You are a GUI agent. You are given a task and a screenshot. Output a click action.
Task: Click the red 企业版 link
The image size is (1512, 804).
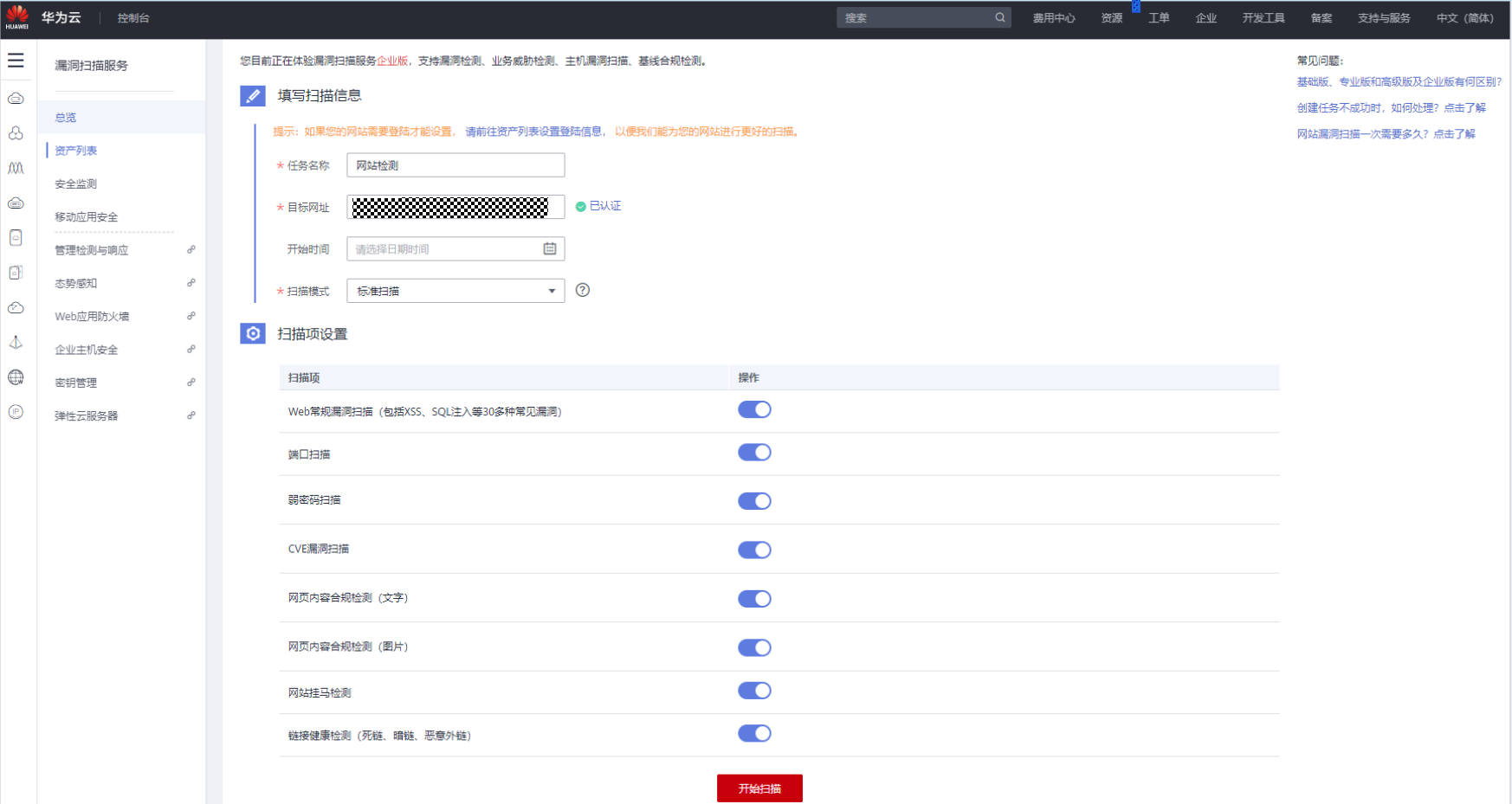(392, 61)
